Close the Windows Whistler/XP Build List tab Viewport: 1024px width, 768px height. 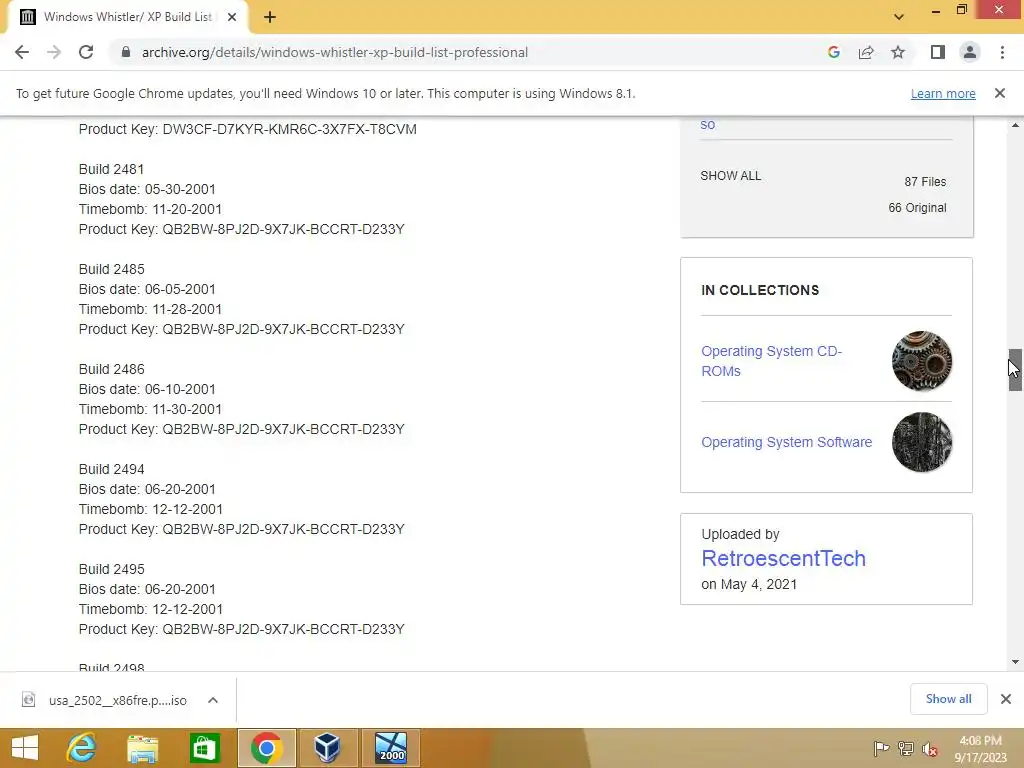point(232,17)
